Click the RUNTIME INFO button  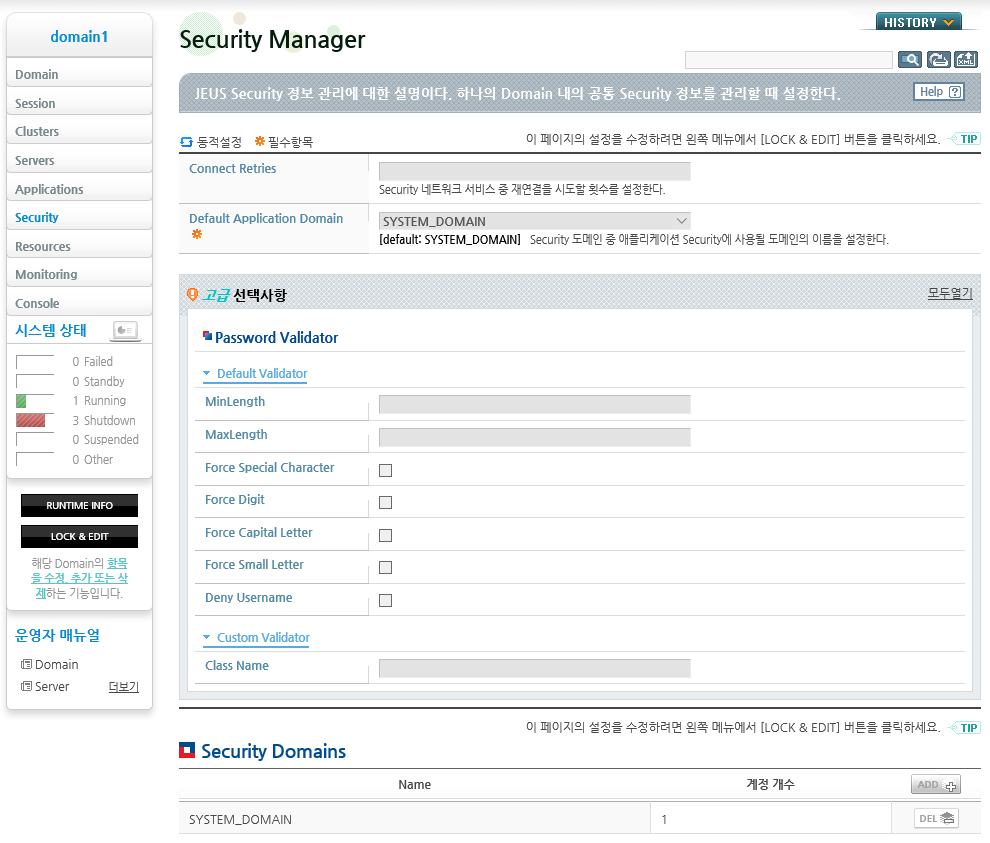coord(80,505)
